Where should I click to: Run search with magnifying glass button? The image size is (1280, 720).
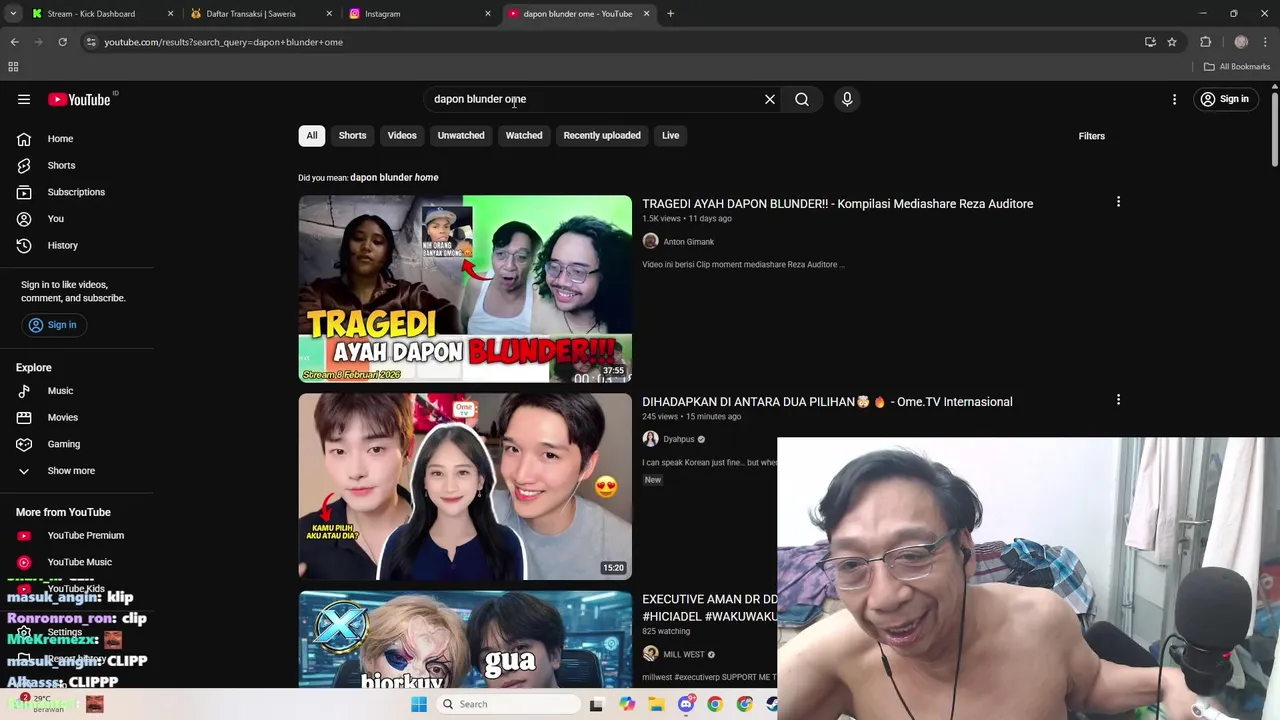[802, 99]
